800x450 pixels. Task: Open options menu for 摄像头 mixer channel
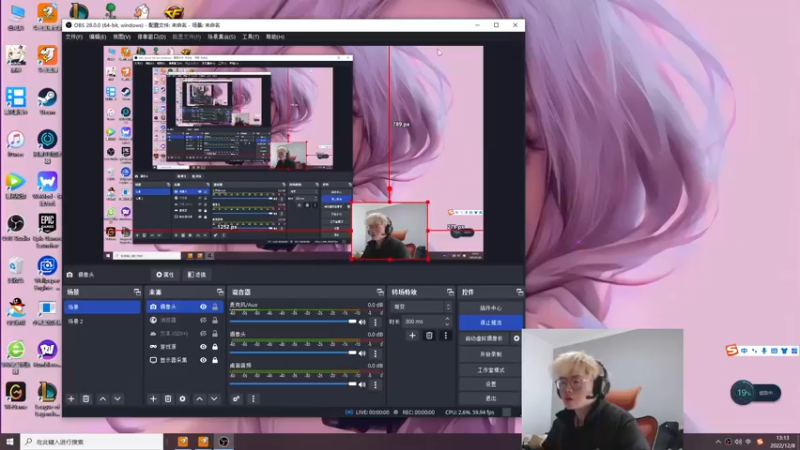pos(376,354)
